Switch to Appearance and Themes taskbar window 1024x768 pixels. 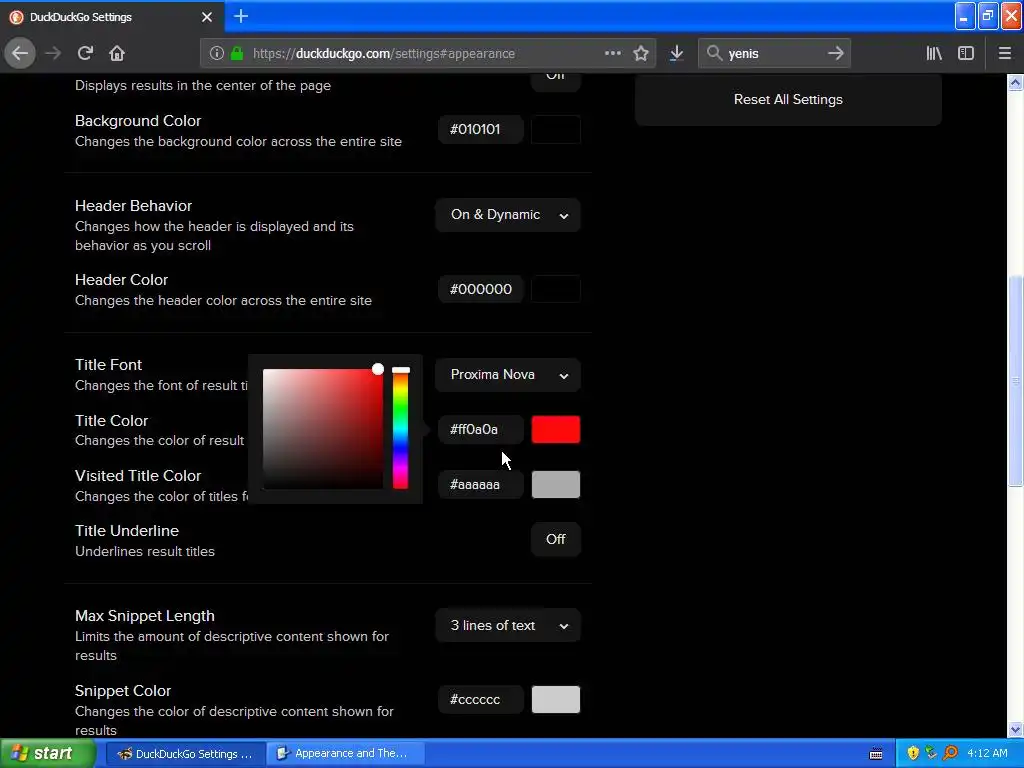pyautogui.click(x=345, y=754)
